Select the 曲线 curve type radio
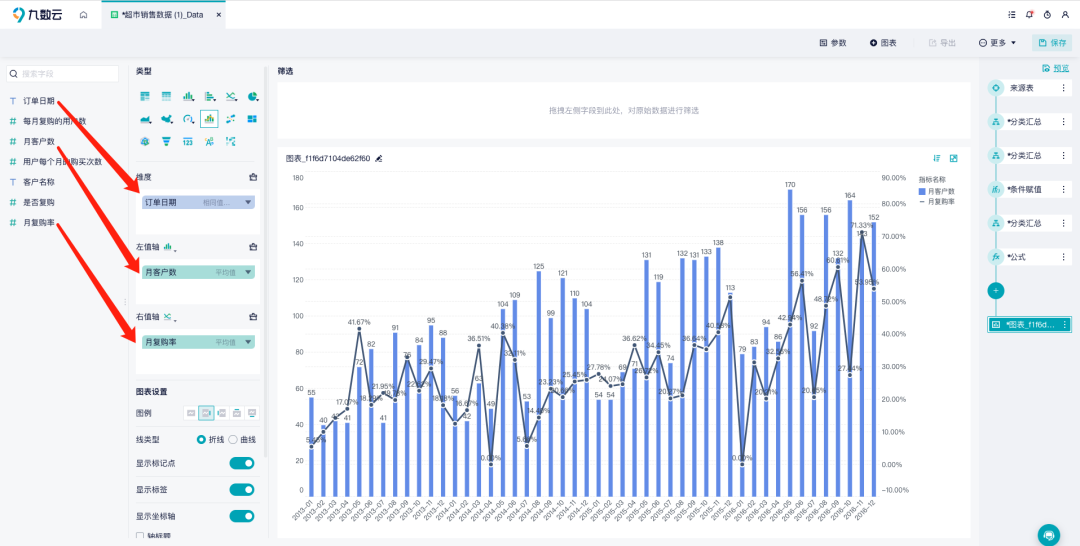Viewport: 1080px width, 546px height. tap(233, 439)
